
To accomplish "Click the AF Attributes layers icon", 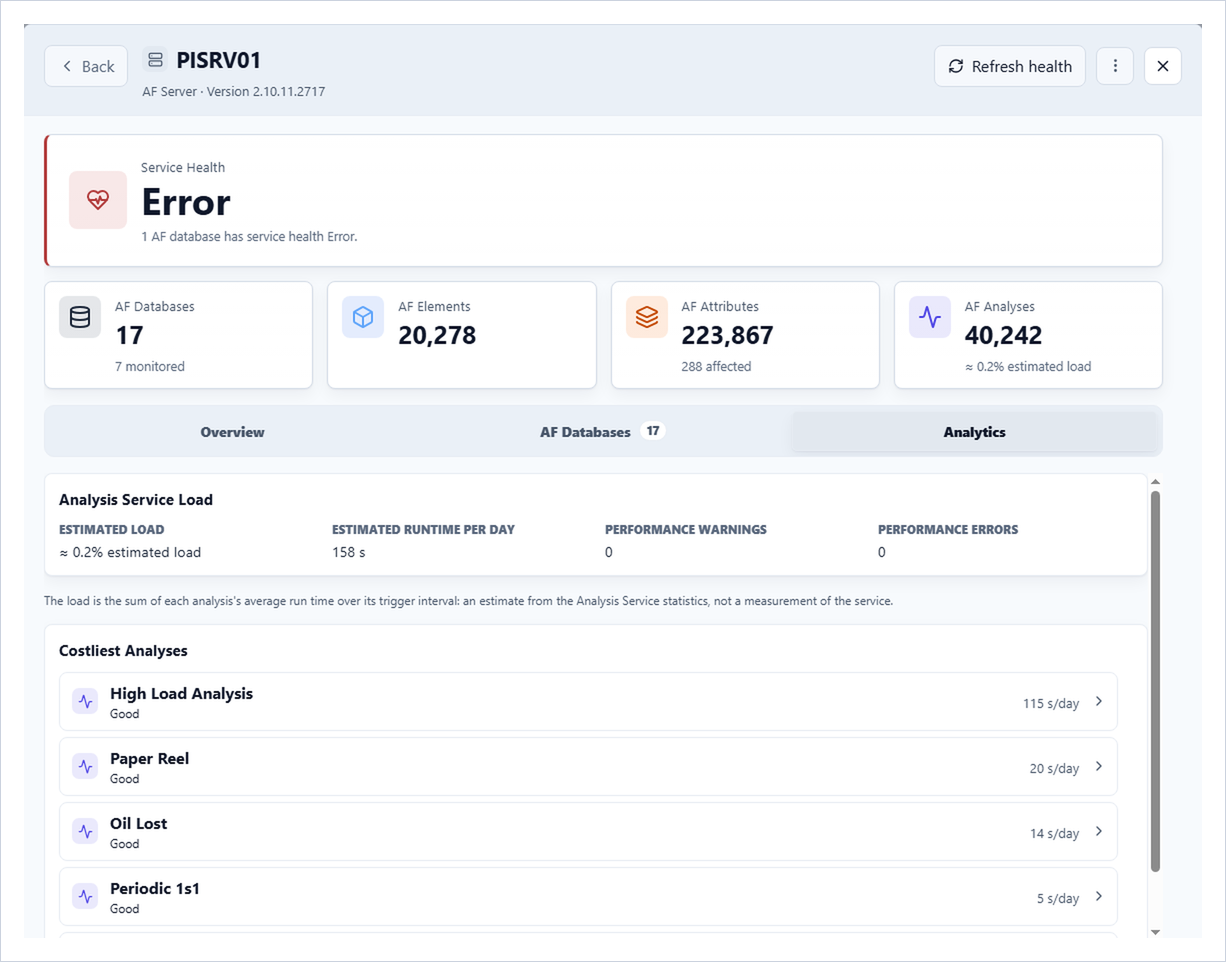I will coord(647,317).
